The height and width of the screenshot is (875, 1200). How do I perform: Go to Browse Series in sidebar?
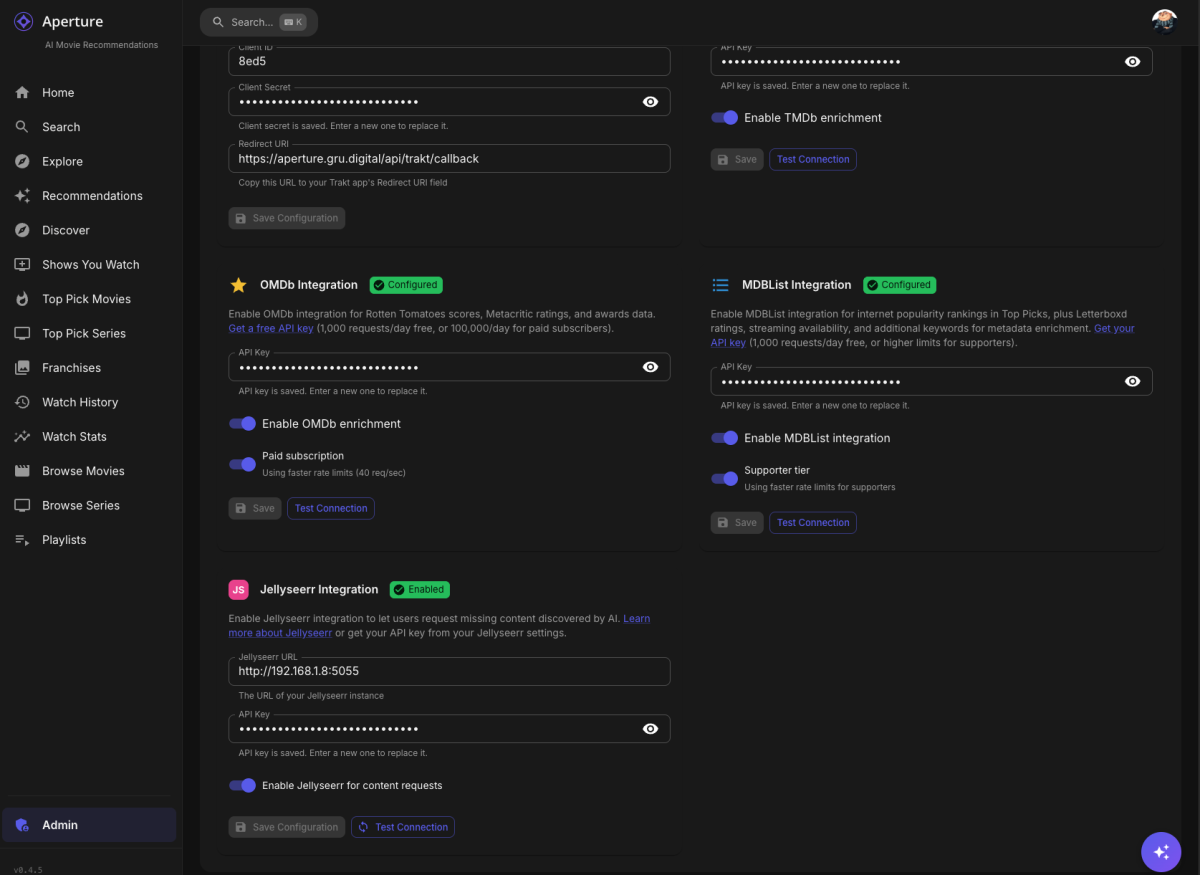tap(81, 506)
